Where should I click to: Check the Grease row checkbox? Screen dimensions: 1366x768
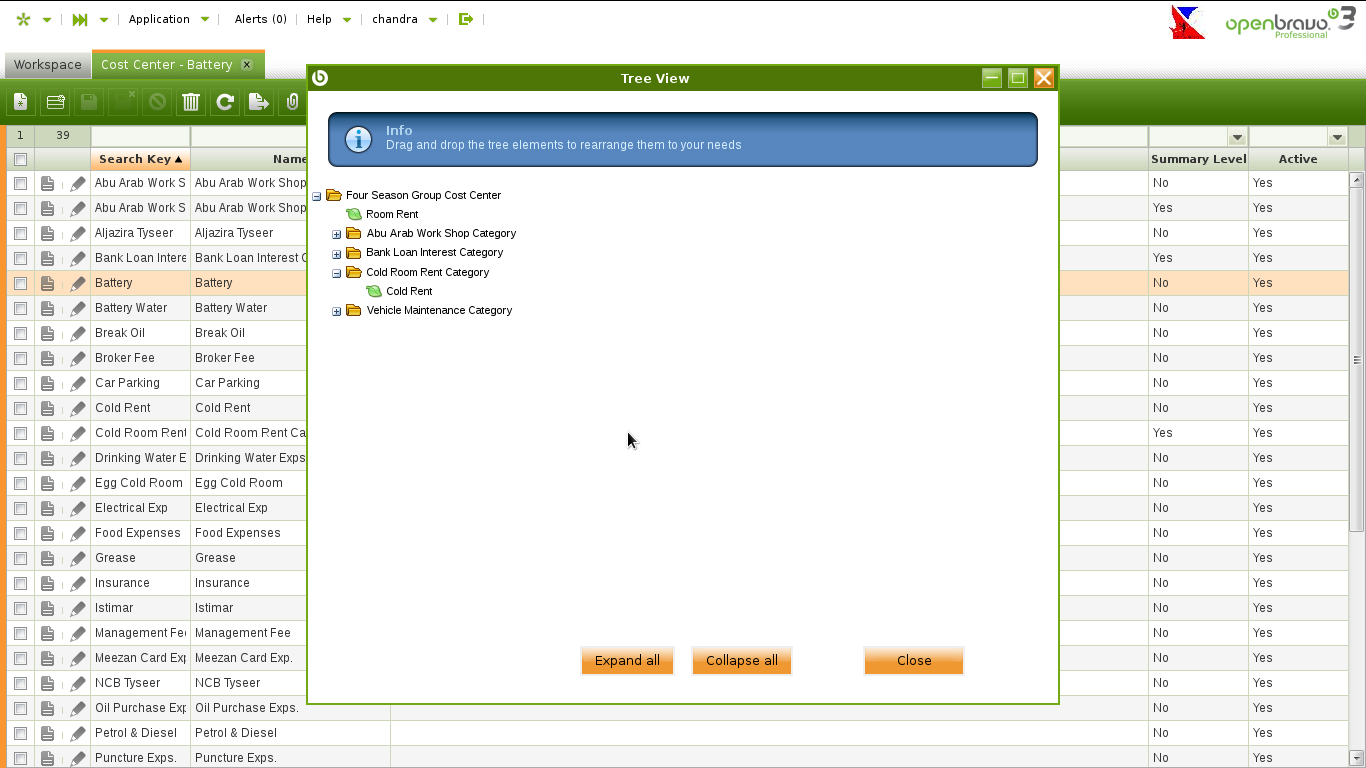pyautogui.click(x=20, y=558)
